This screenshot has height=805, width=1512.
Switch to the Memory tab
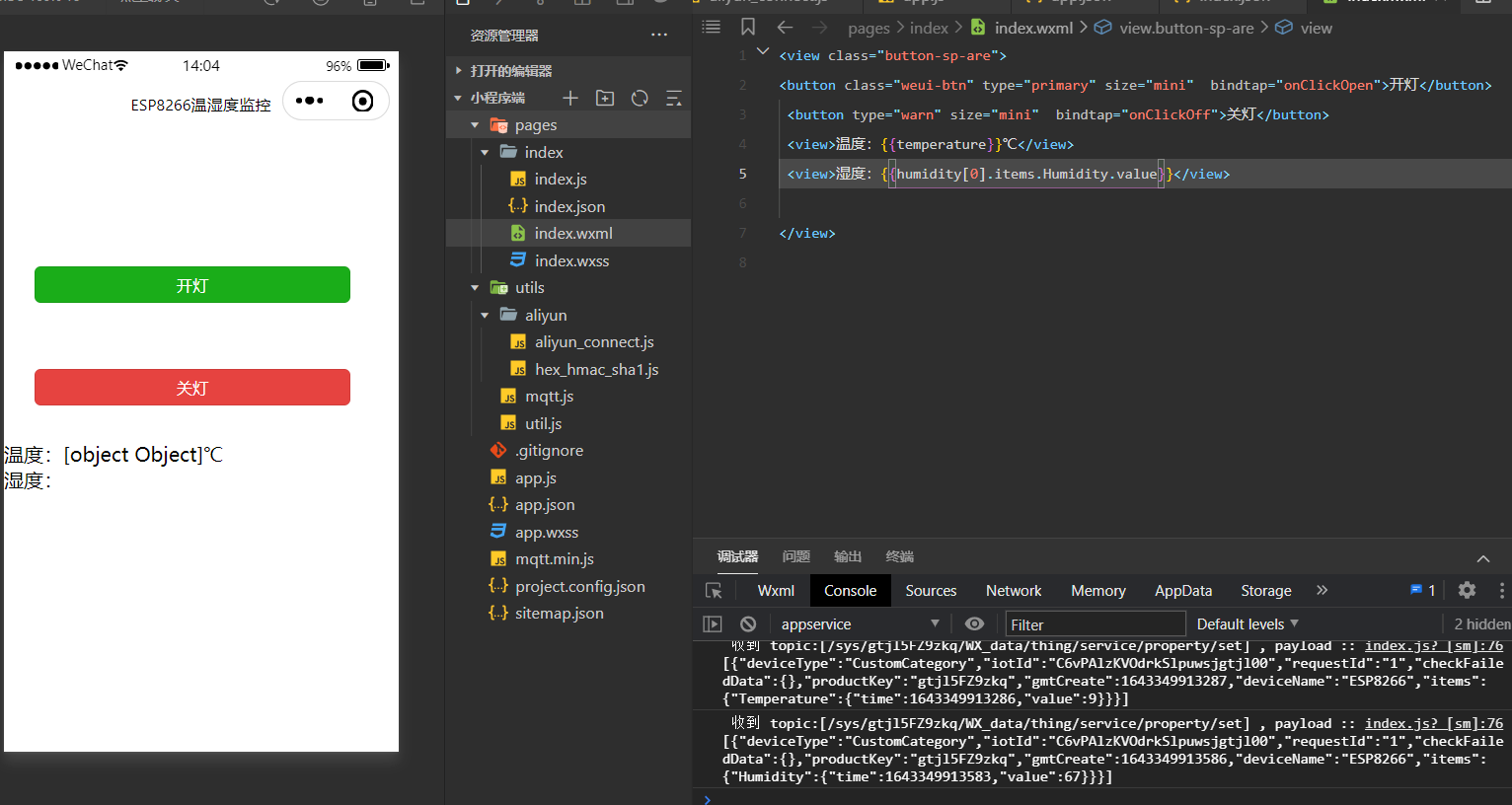pos(1098,590)
